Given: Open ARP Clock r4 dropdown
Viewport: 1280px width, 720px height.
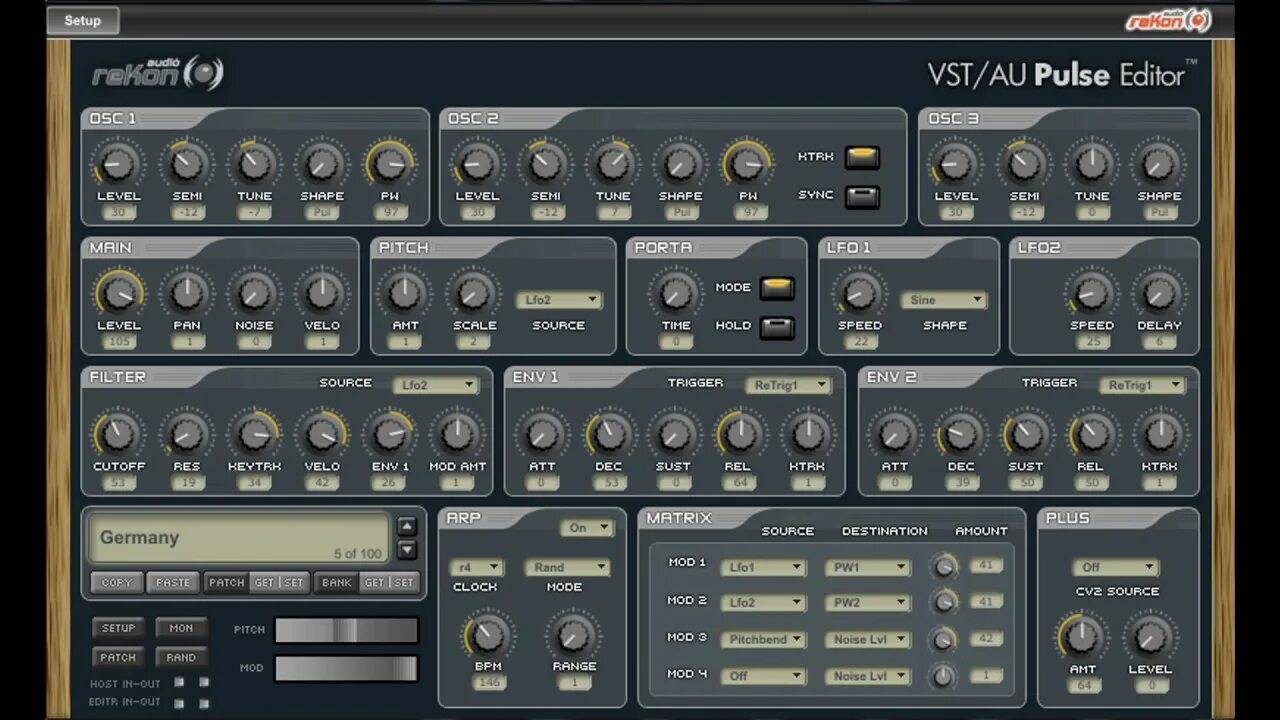Looking at the screenshot, I should (476, 567).
